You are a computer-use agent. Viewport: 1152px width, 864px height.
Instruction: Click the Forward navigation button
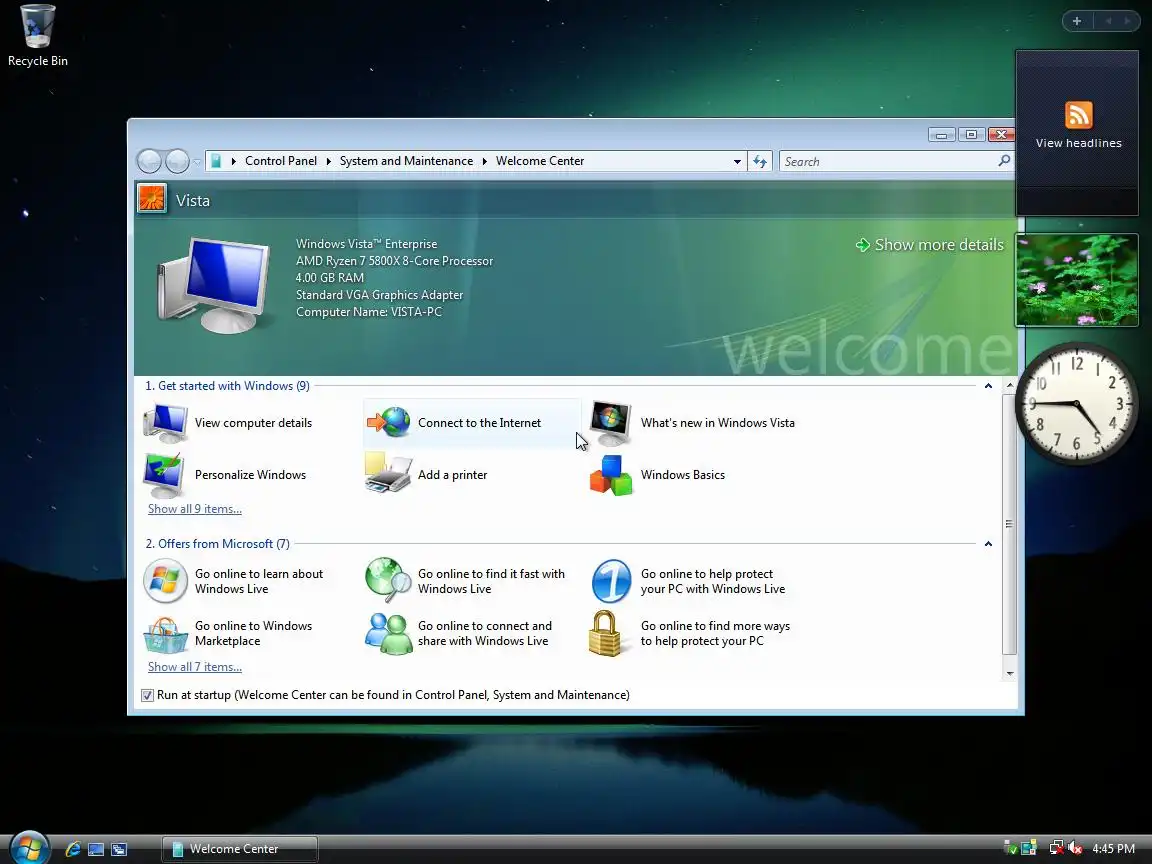coord(177,161)
